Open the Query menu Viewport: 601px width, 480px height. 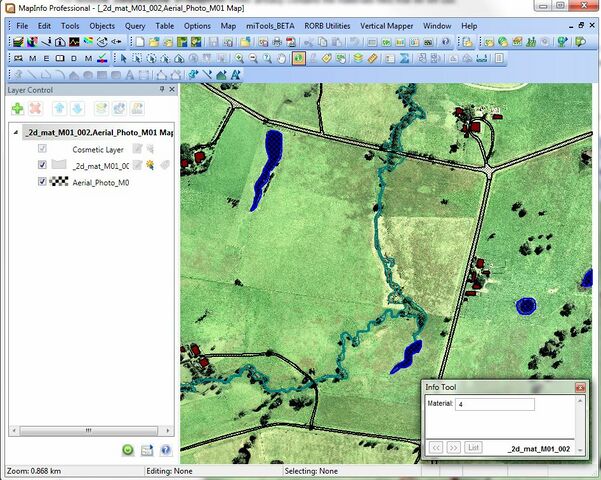(x=135, y=25)
